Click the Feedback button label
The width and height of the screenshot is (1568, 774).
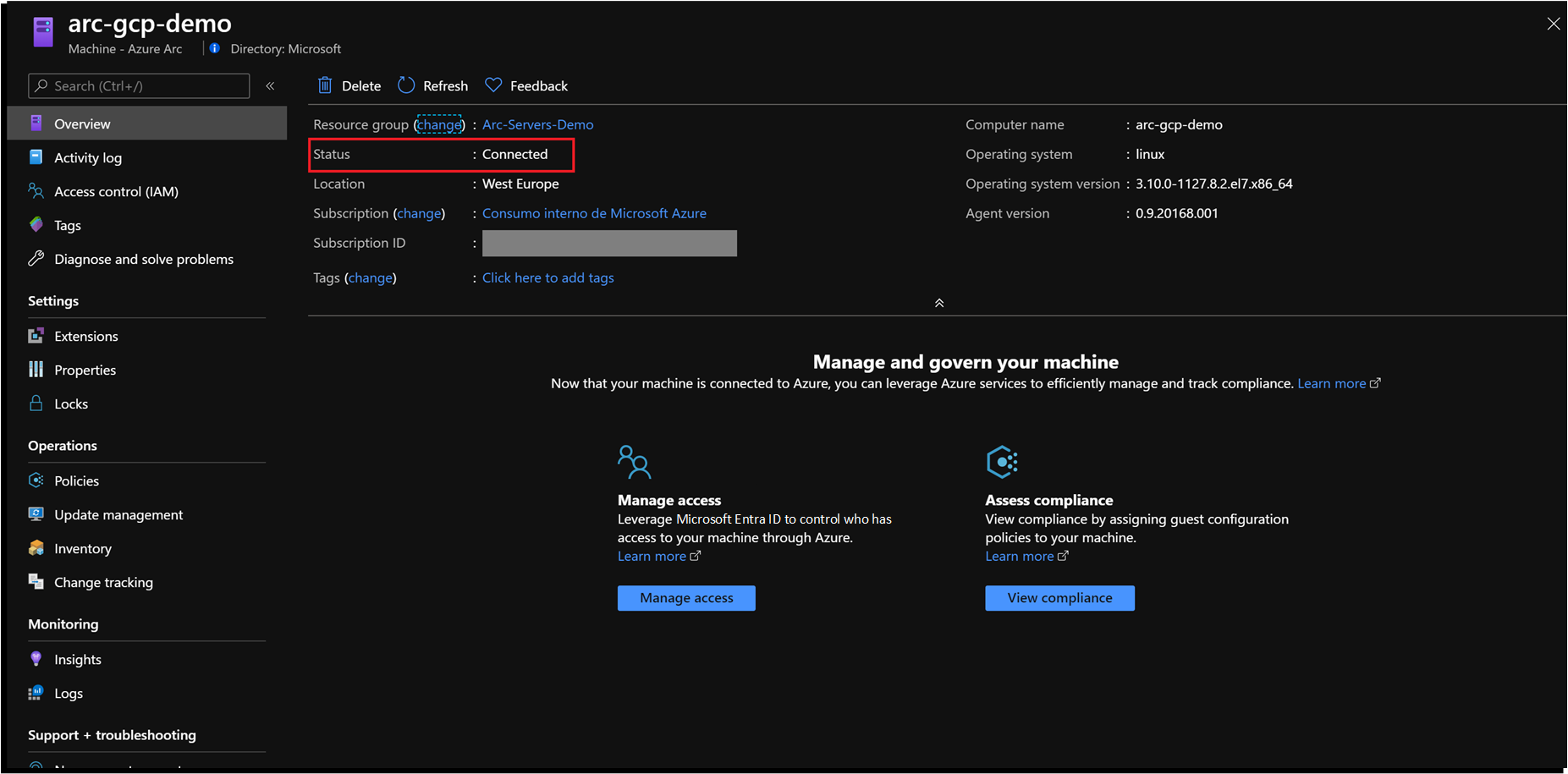(x=539, y=85)
